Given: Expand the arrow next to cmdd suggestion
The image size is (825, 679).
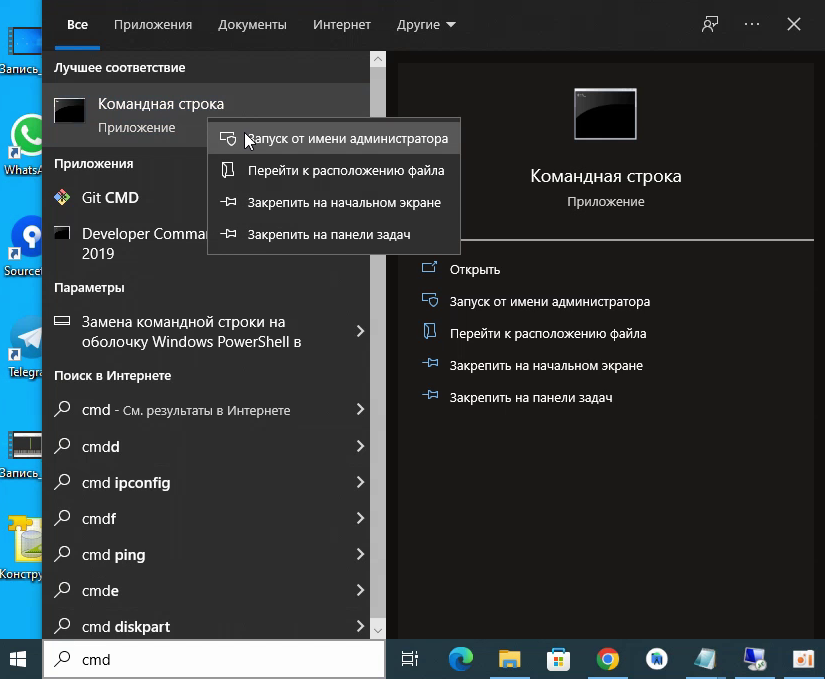Looking at the screenshot, I should 360,447.
